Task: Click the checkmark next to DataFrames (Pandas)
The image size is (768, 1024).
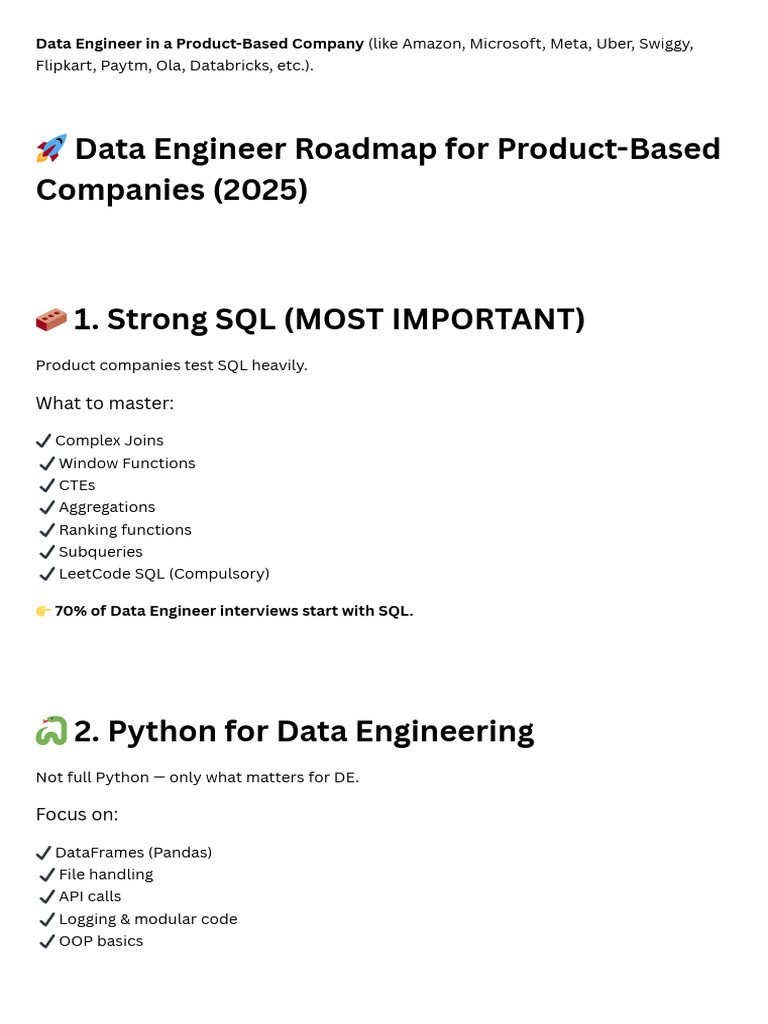Action: (x=43, y=853)
